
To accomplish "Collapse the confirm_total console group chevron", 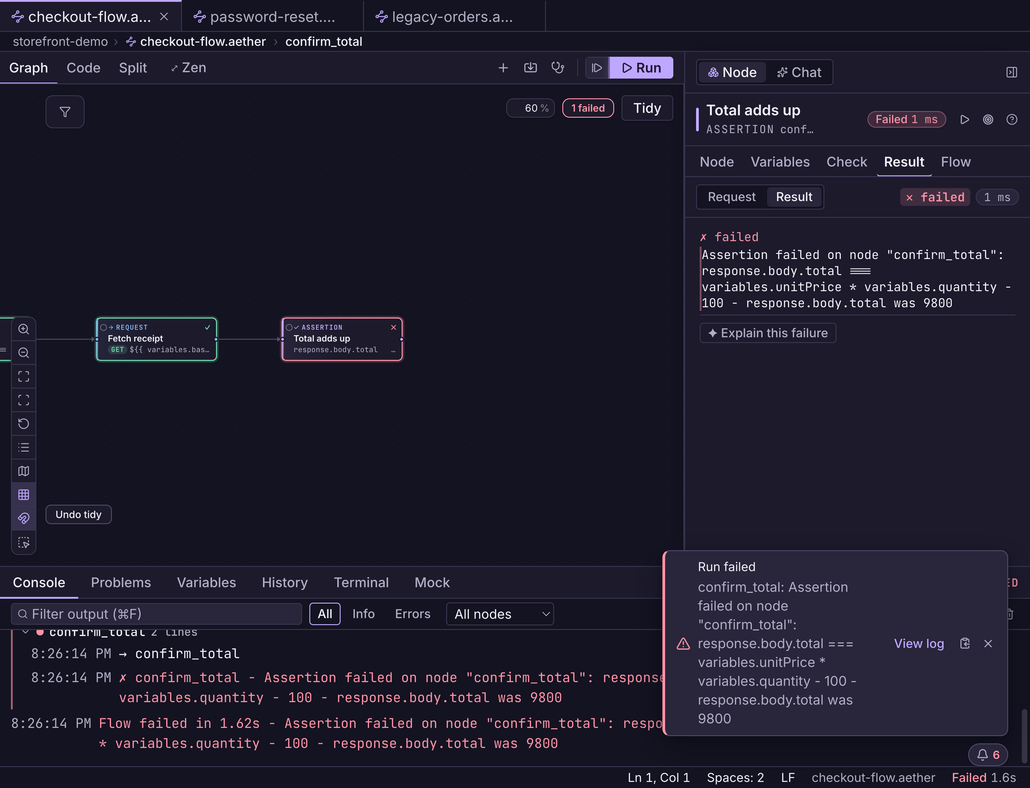I will (x=25, y=632).
